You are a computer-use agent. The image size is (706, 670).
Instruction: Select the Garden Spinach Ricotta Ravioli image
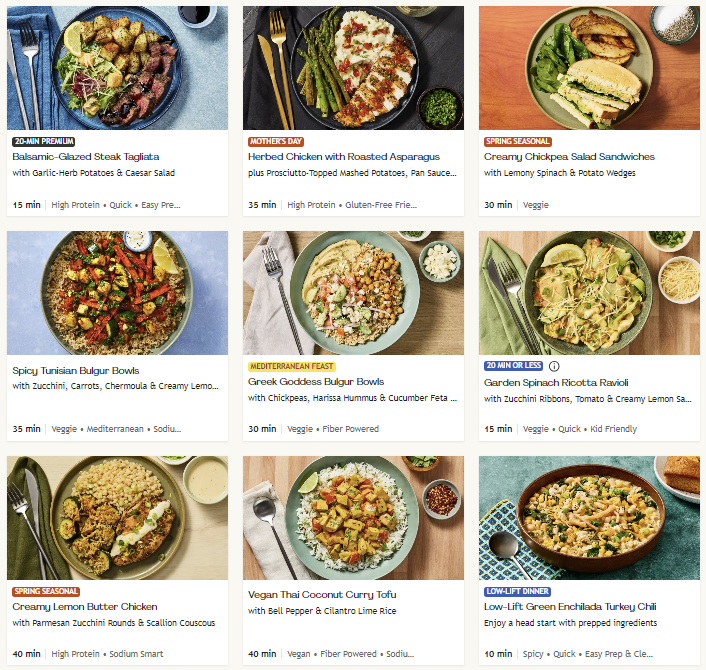(589, 293)
